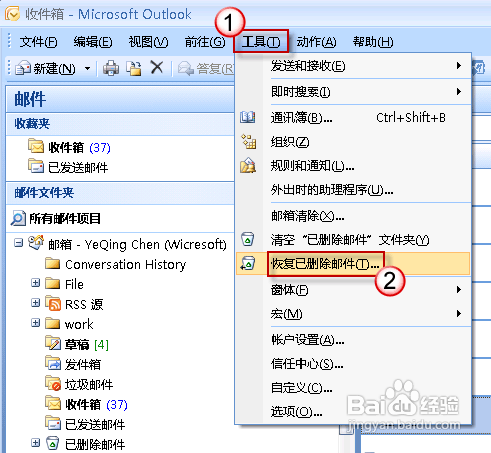Click the 邮件文件夹 section header
Image resolution: width=491 pixels, height=453 pixels.
[x=120, y=193]
